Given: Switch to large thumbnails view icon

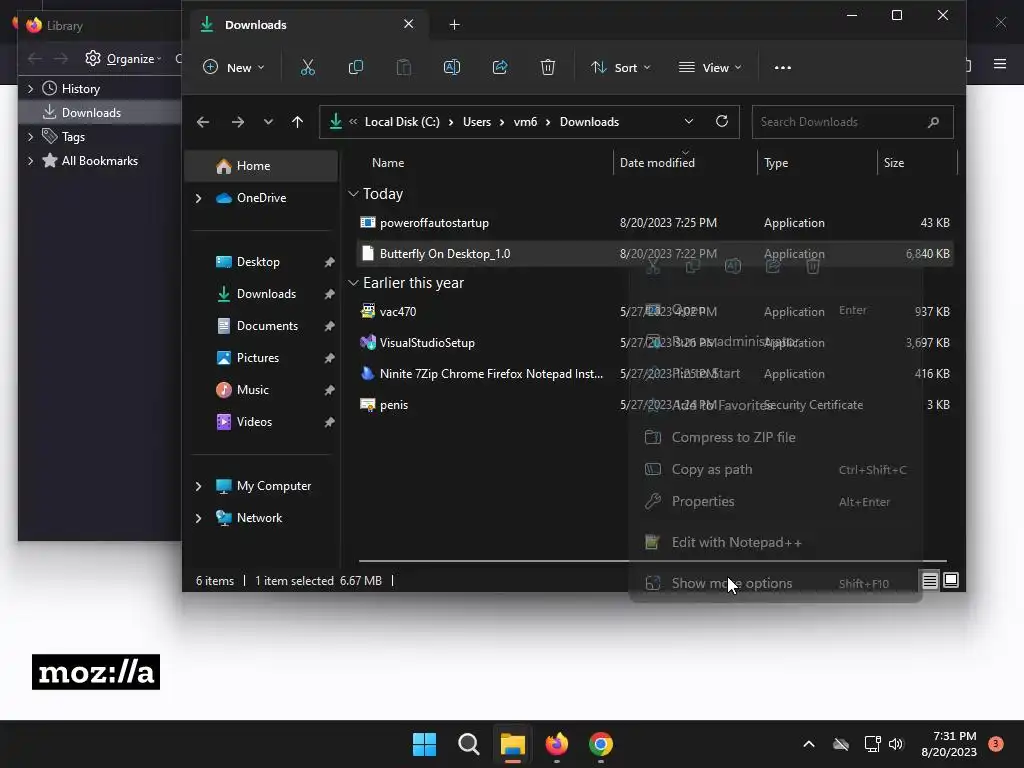Looking at the screenshot, I should pyautogui.click(x=951, y=580).
